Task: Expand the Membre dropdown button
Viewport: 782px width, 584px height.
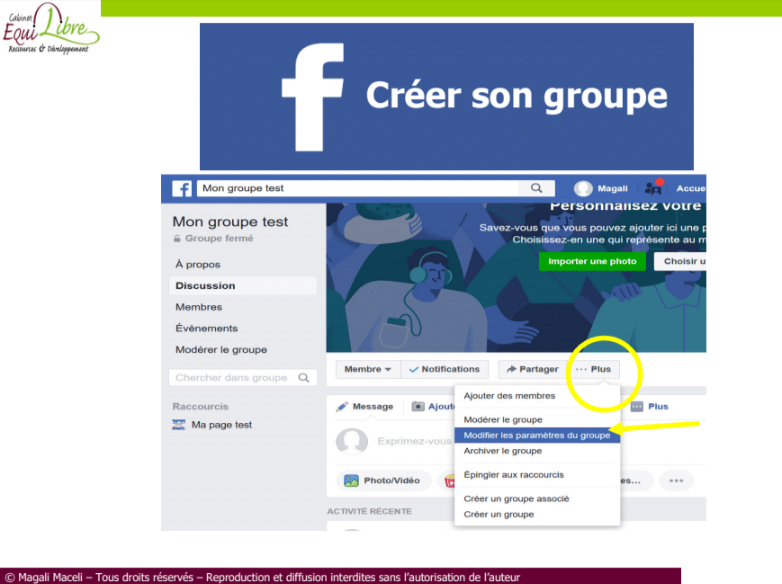Action: coord(368,369)
